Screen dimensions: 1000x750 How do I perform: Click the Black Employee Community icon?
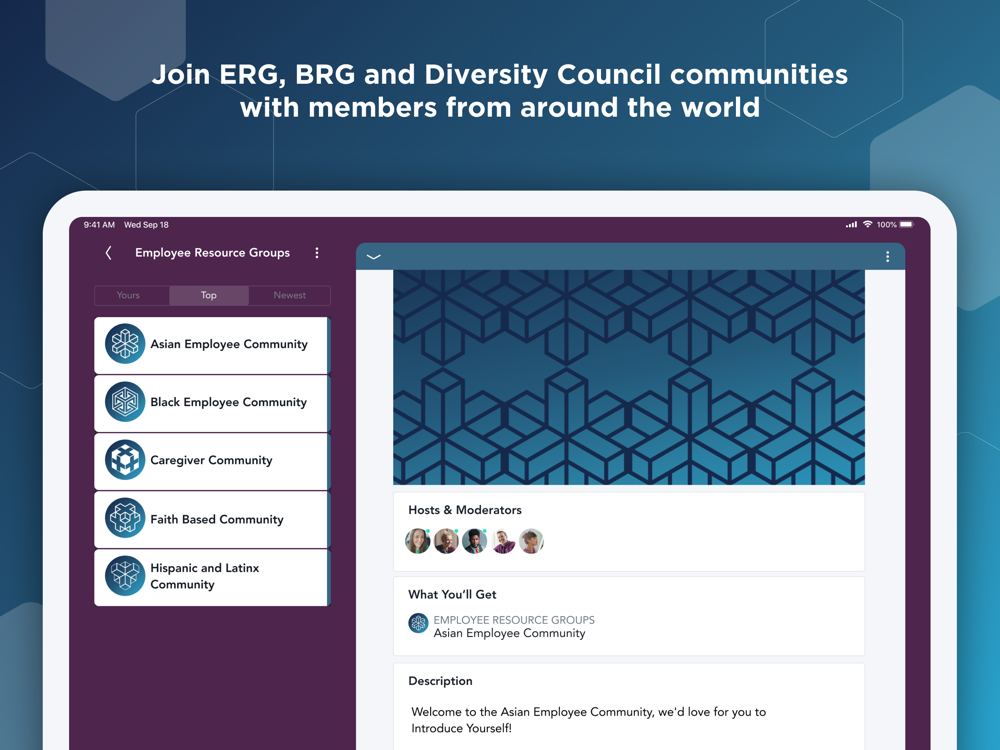coord(125,402)
